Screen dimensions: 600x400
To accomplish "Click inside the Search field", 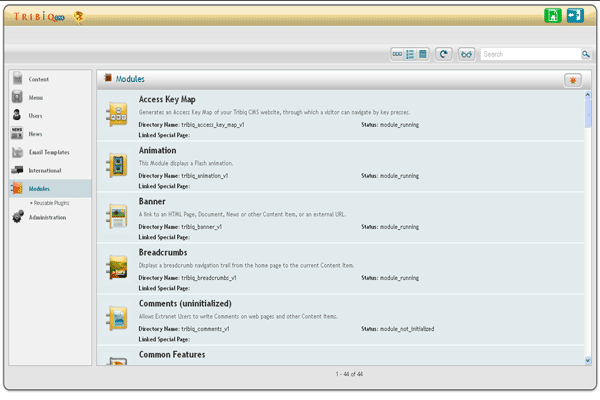I will point(530,54).
